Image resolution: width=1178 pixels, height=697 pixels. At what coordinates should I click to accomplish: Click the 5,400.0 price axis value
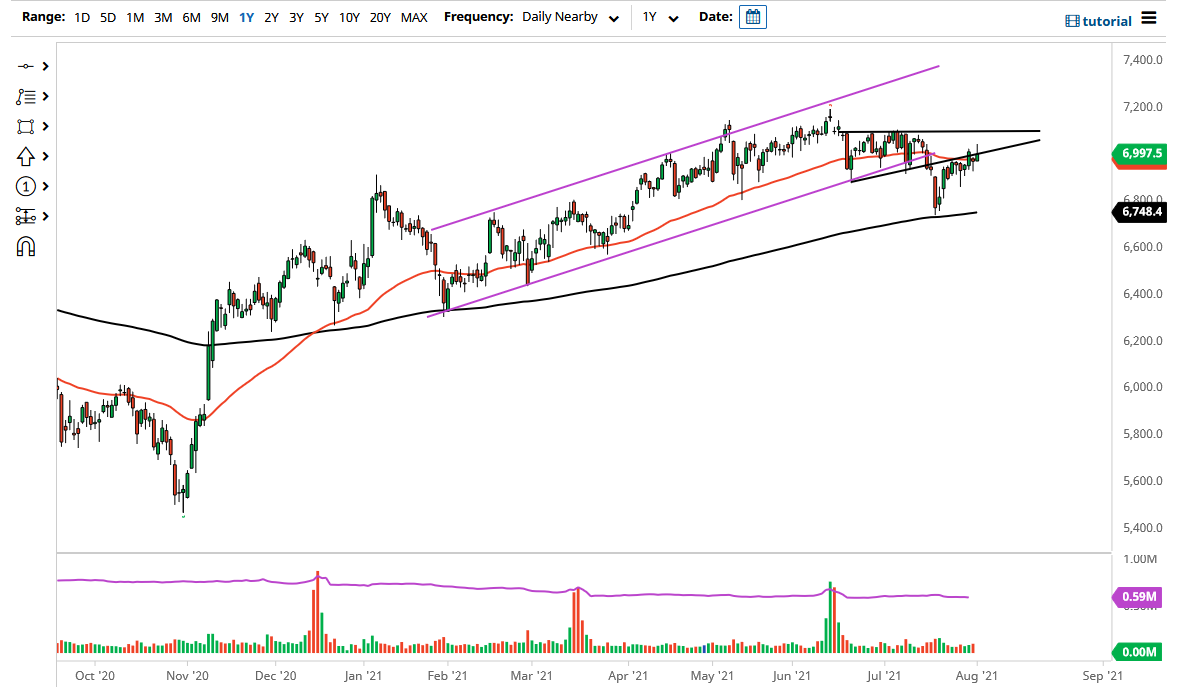pos(1142,528)
